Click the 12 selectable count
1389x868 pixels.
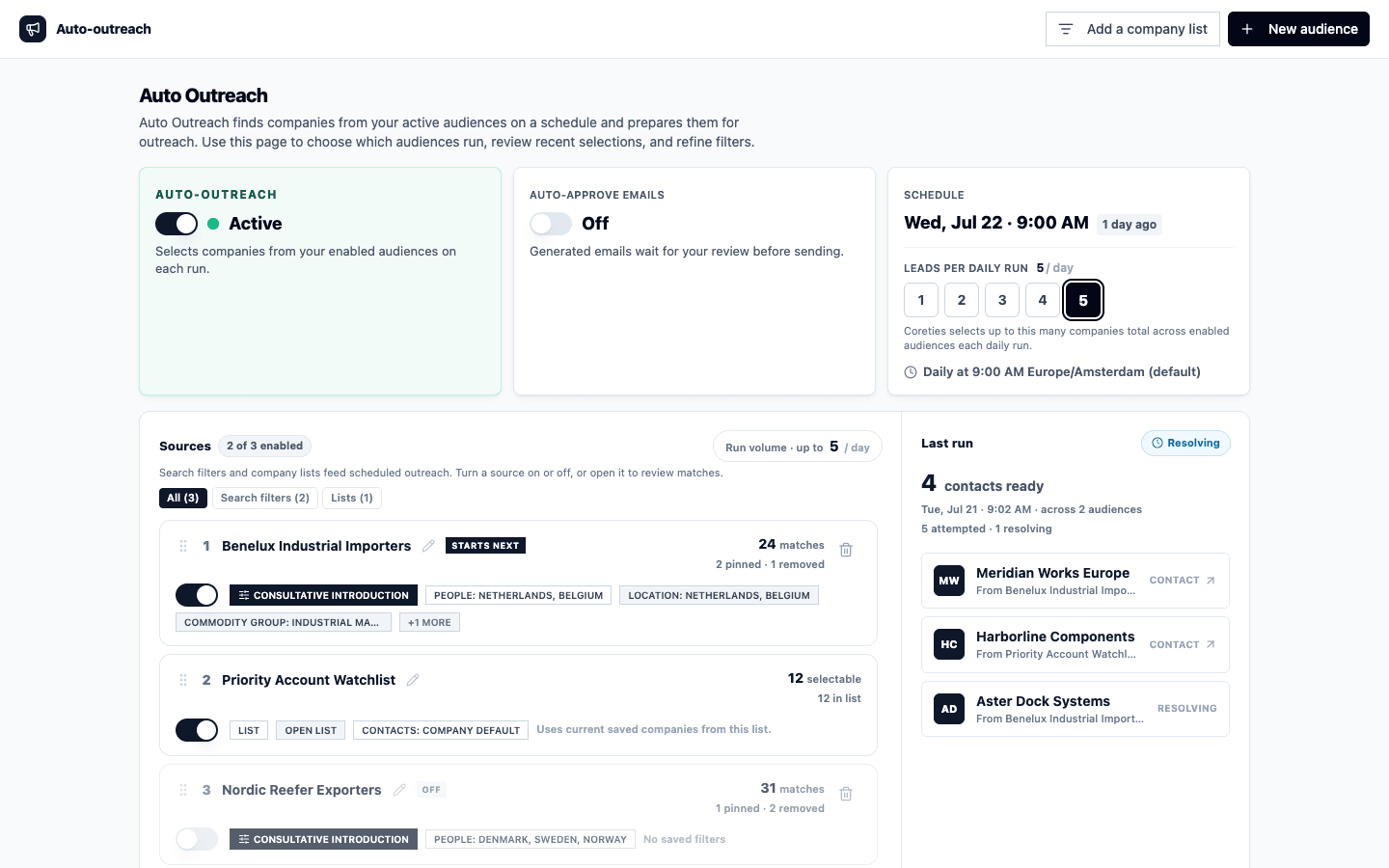[825, 679]
